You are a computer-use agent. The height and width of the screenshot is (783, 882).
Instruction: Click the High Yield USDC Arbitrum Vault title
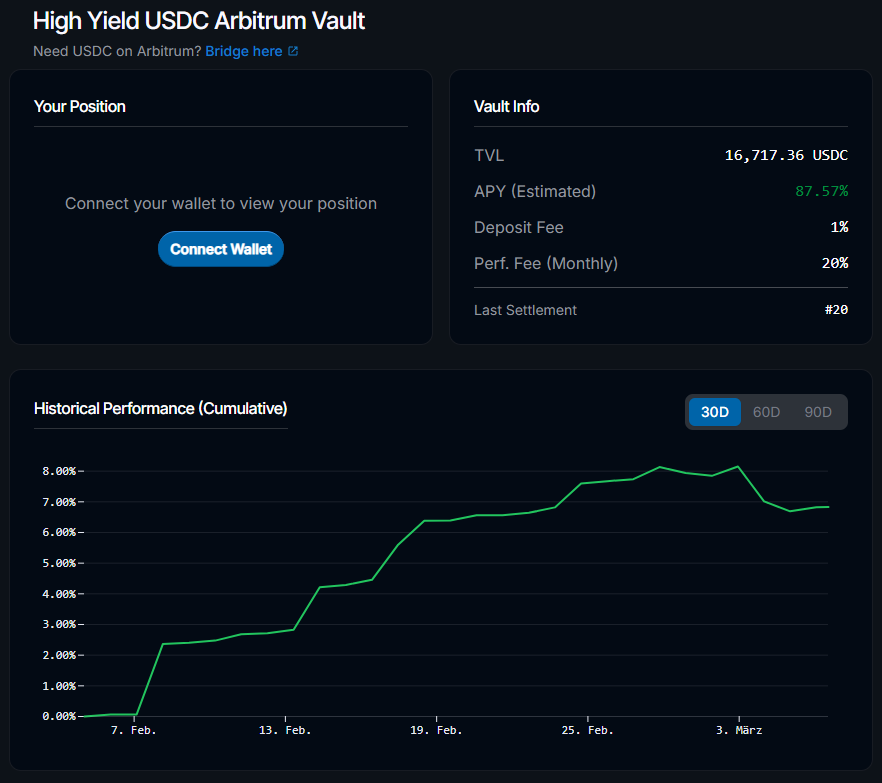click(199, 21)
